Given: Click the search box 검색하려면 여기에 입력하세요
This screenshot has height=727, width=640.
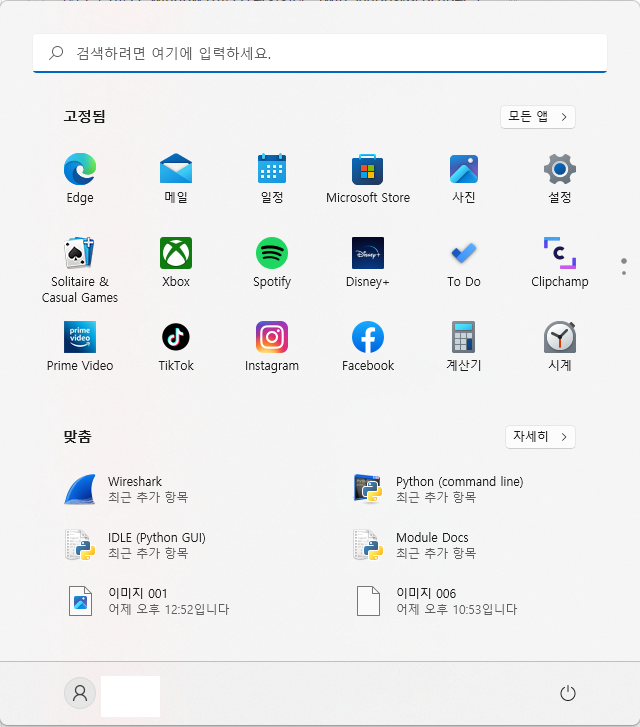Looking at the screenshot, I should [x=320, y=53].
